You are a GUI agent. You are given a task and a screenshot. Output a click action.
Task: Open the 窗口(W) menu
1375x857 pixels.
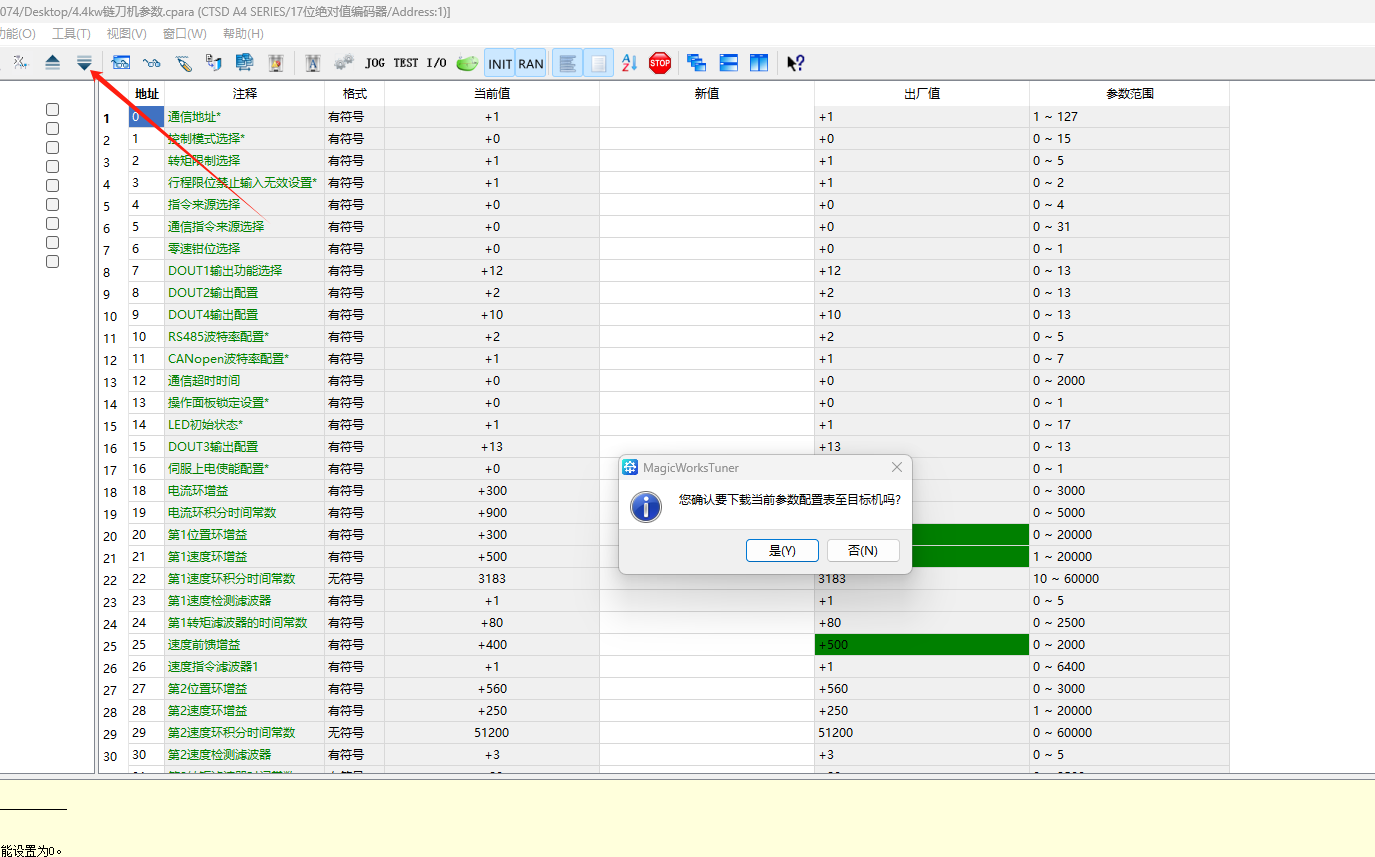click(185, 34)
